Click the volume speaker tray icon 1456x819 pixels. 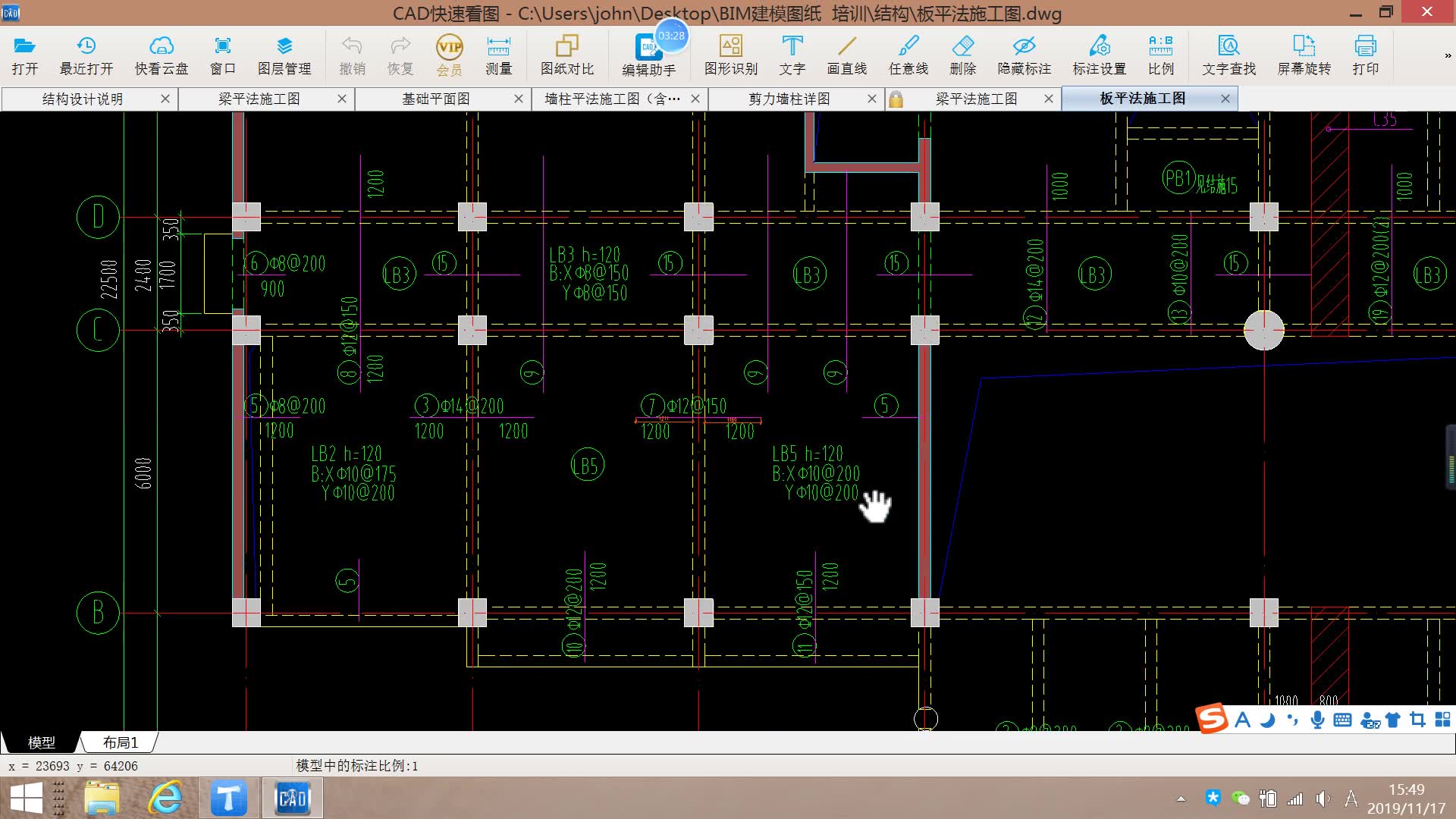[x=1323, y=799]
